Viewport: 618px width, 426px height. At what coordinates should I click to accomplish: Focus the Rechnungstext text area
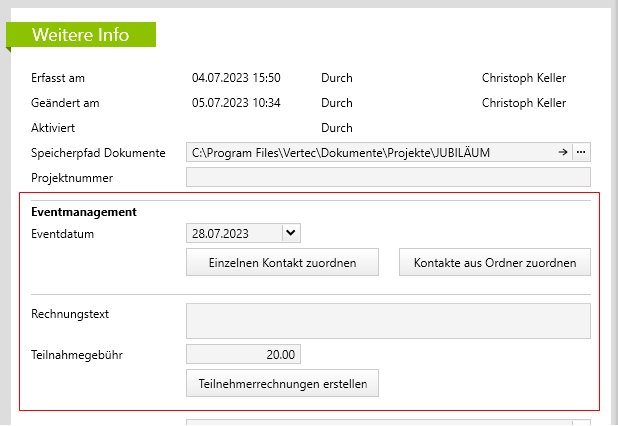pos(388,321)
